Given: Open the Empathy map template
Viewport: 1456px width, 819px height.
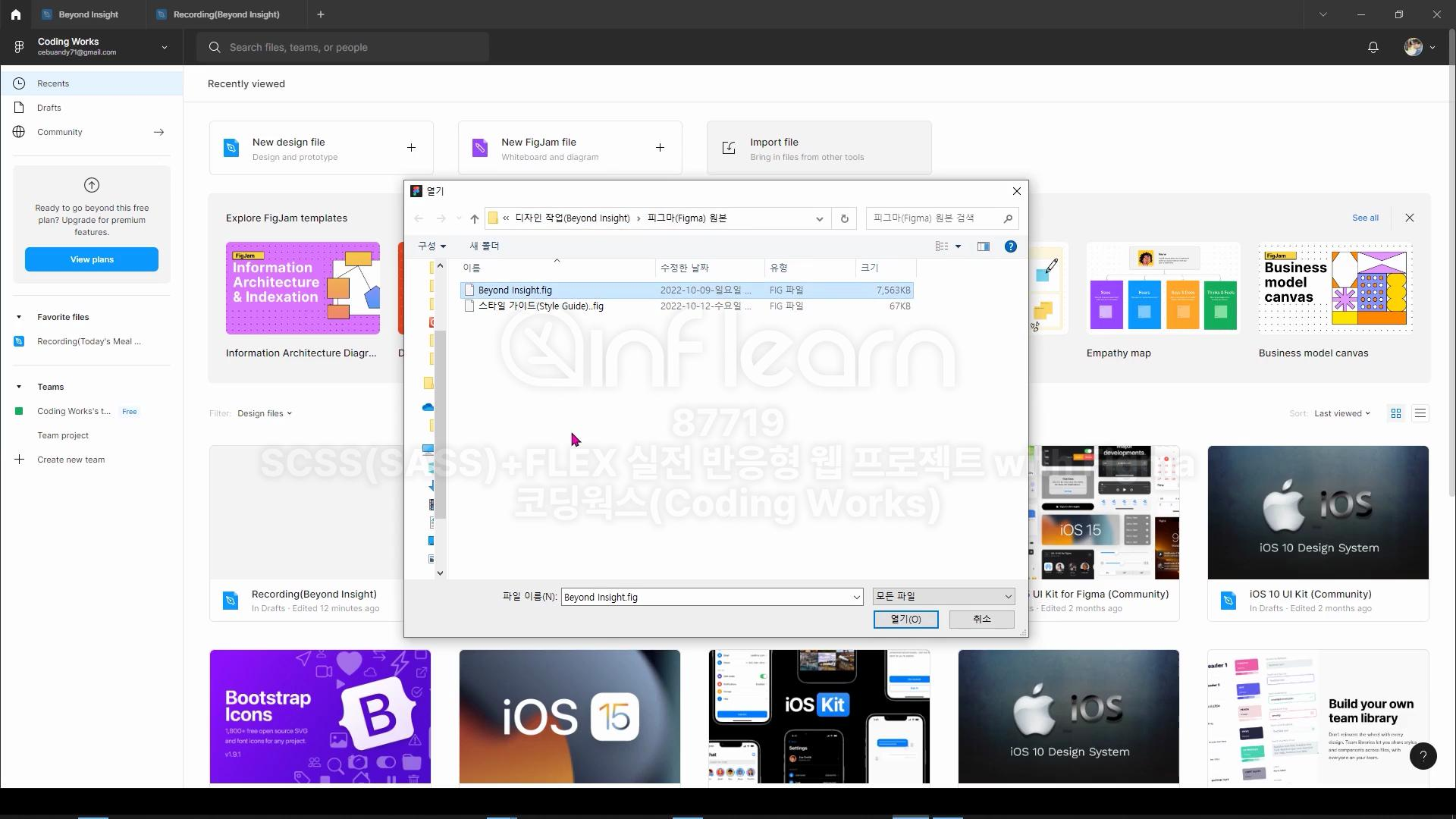Looking at the screenshot, I should 1164,288.
